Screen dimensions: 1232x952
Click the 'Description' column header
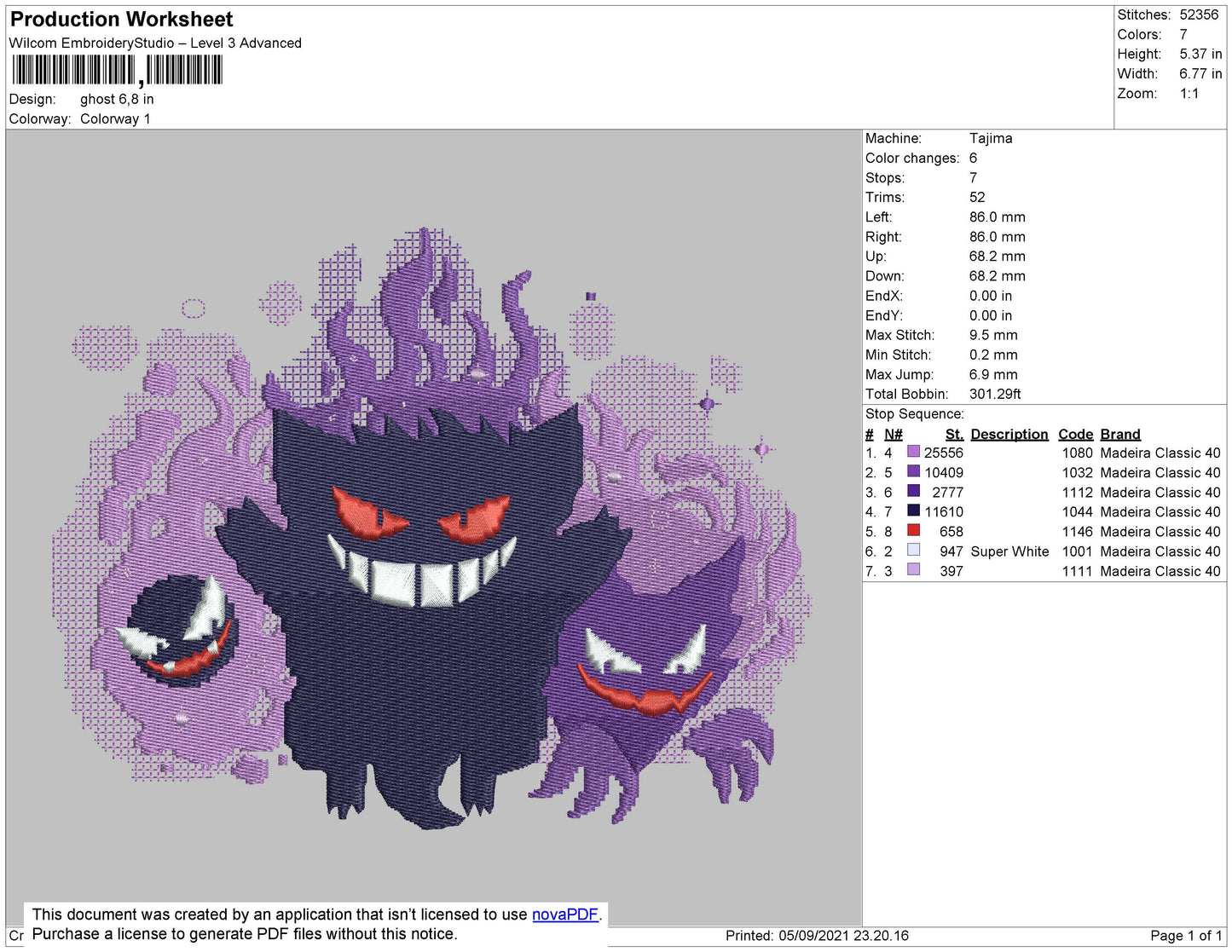pos(1009,434)
